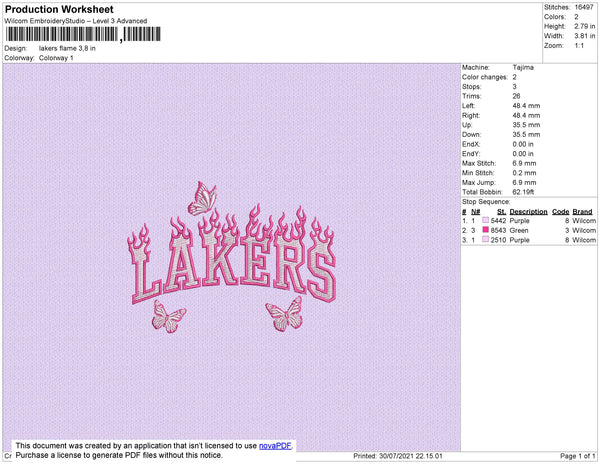This screenshot has height=464, width=600.
Task: Click 'Printed: 30/07/2021 22.15.01' footer text
Action: [x=398, y=456]
